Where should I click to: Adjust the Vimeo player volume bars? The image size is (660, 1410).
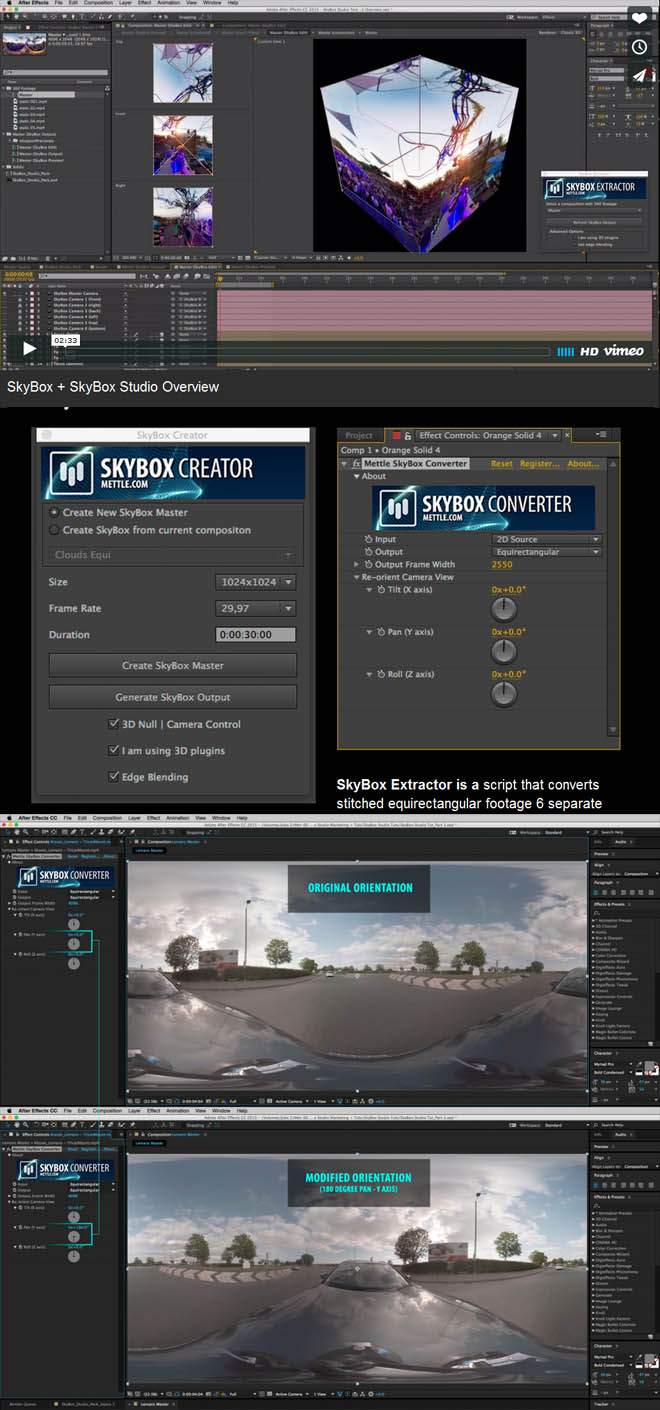point(565,351)
